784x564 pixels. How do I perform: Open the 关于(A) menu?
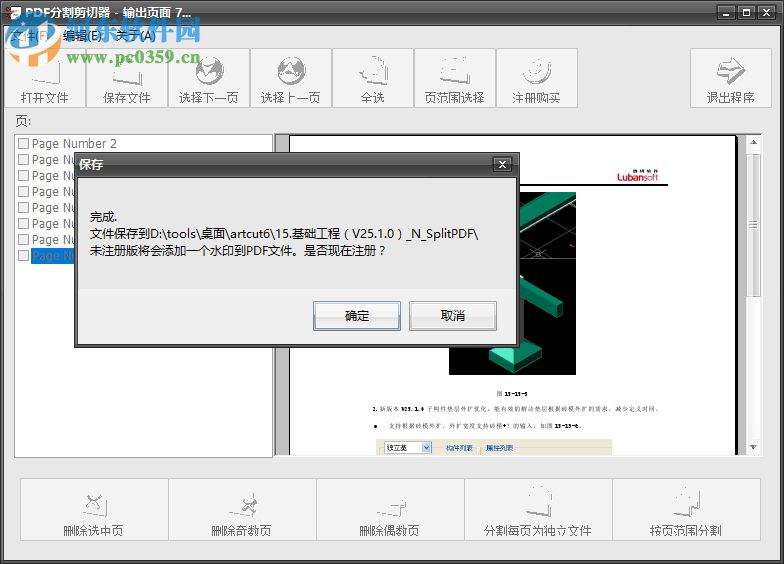point(135,36)
